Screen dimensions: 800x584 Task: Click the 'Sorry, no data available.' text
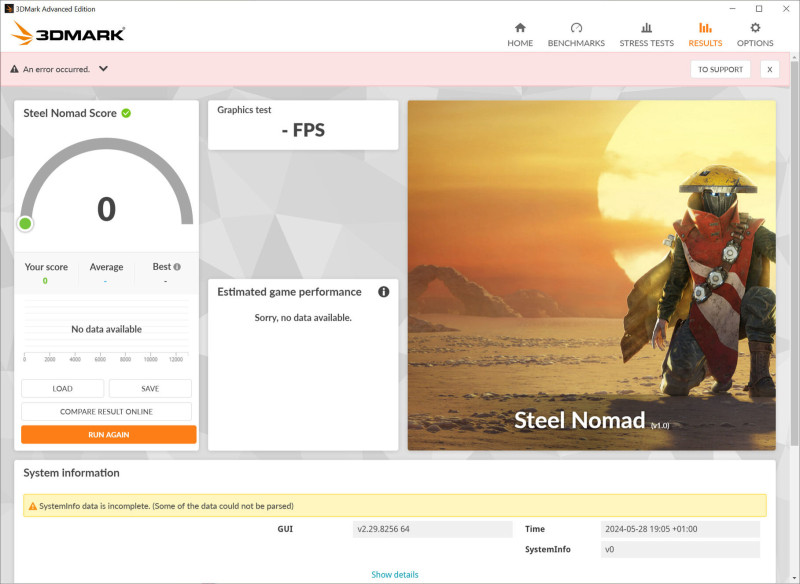point(303,317)
